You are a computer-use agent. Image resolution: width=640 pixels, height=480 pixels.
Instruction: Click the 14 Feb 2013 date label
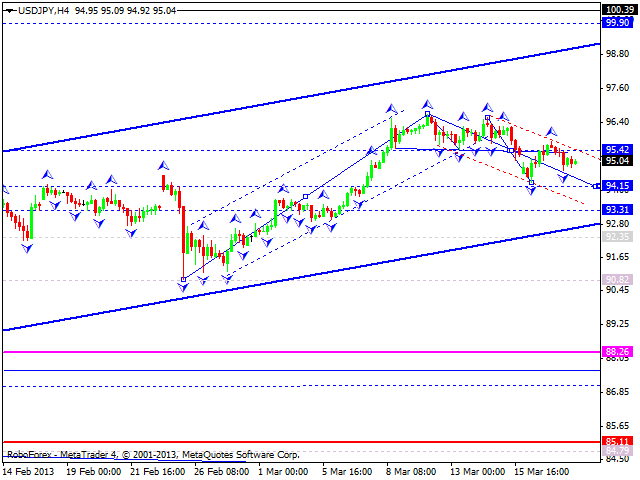point(28,472)
